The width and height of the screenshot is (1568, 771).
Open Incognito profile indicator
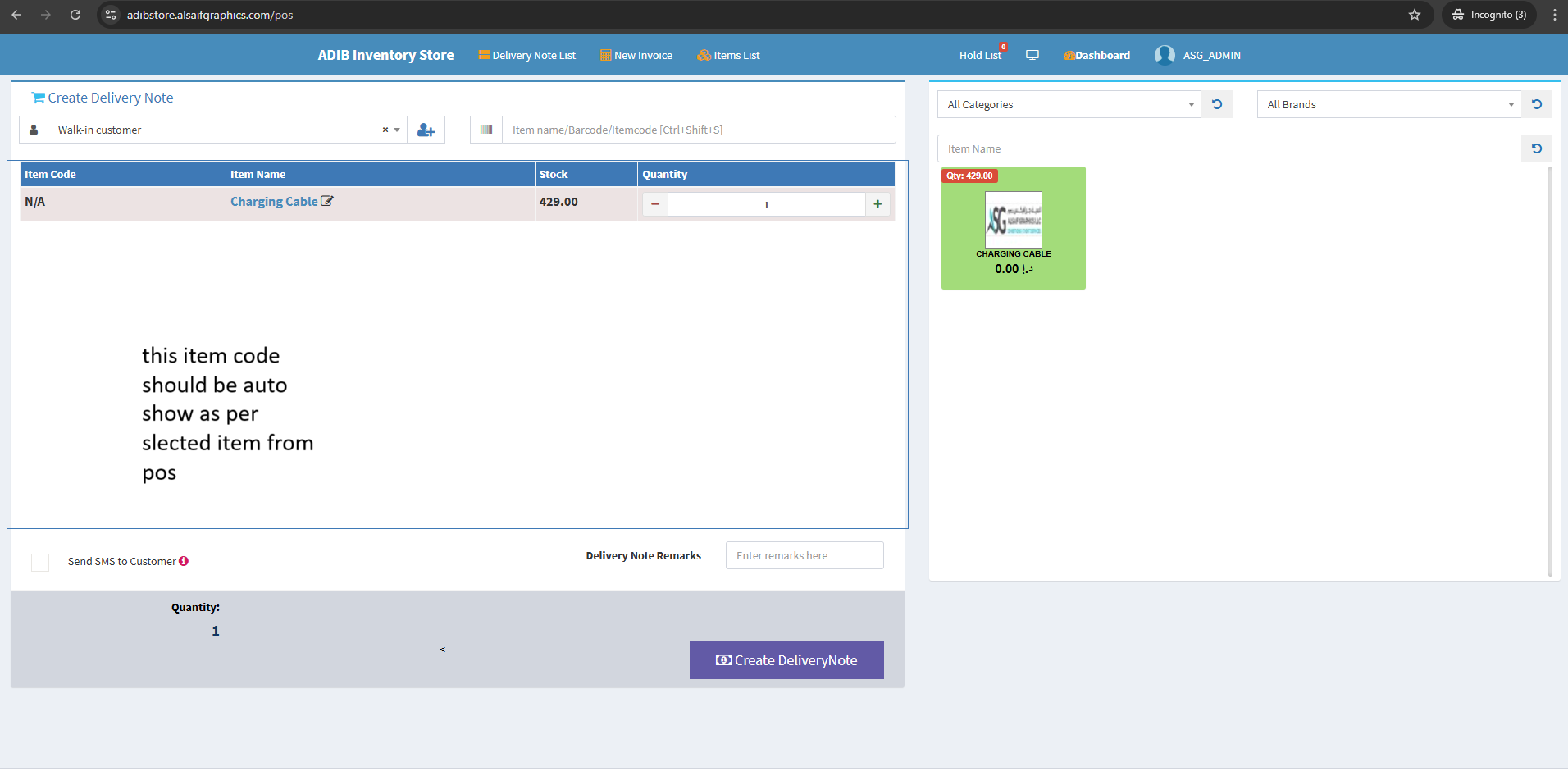(x=1489, y=15)
